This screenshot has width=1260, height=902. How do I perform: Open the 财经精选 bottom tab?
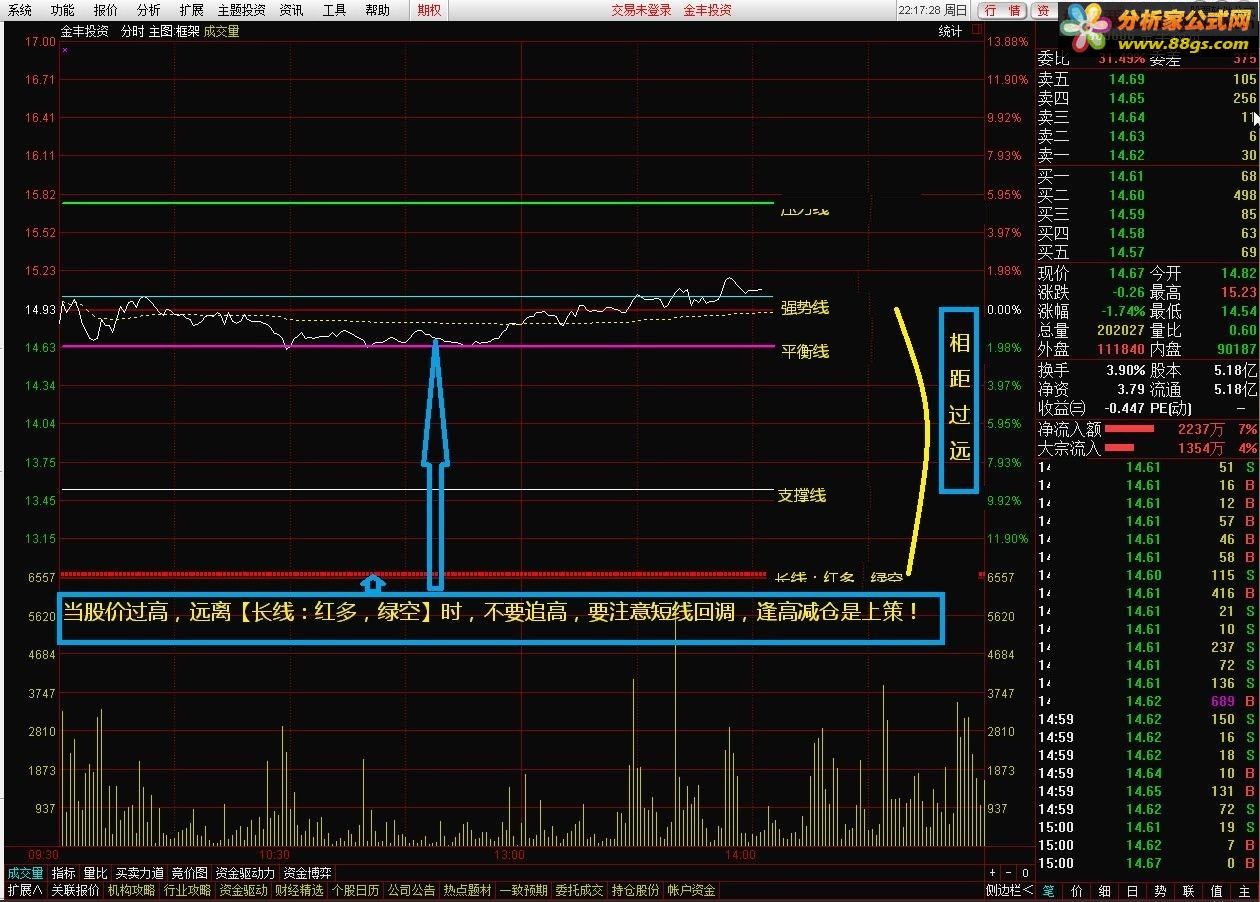[x=300, y=890]
